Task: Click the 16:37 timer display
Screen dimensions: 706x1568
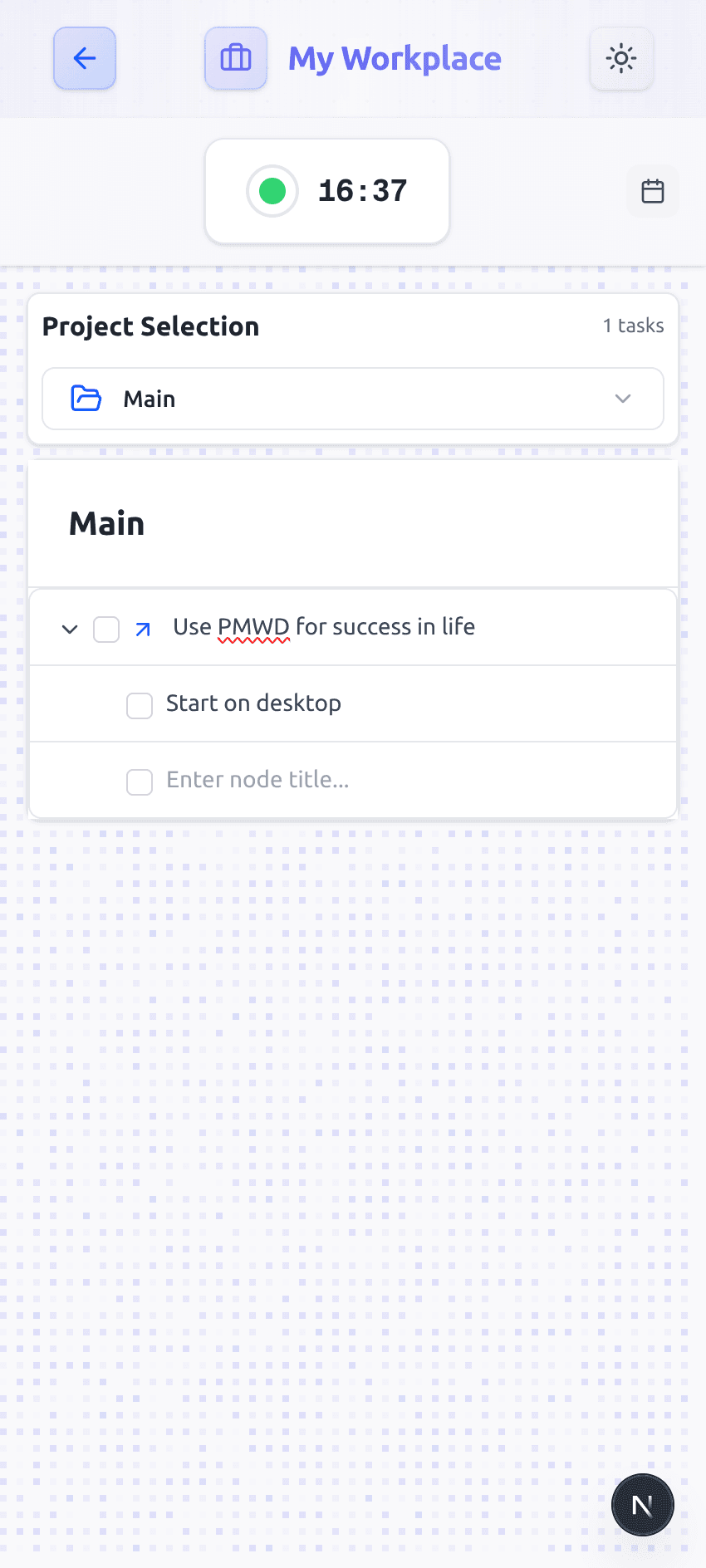Action: (x=363, y=191)
